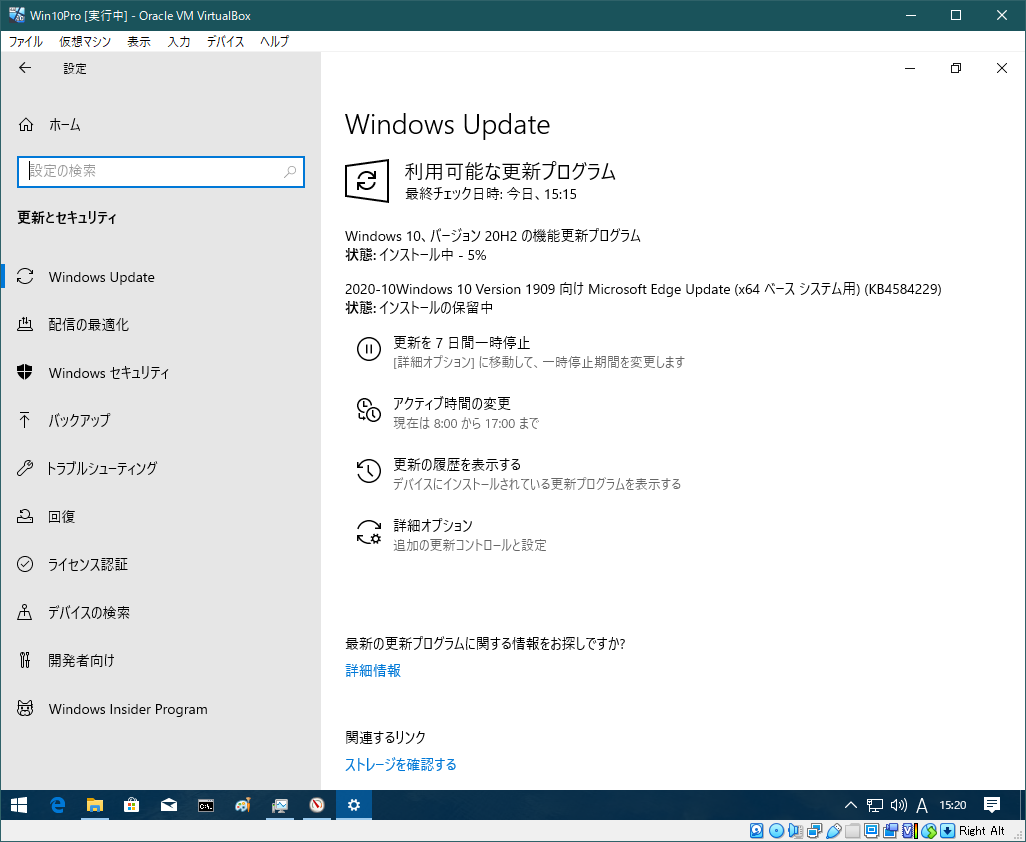1026x842 pixels.
Task: Click the VirtualBox audio indicator
Action: click(x=795, y=831)
